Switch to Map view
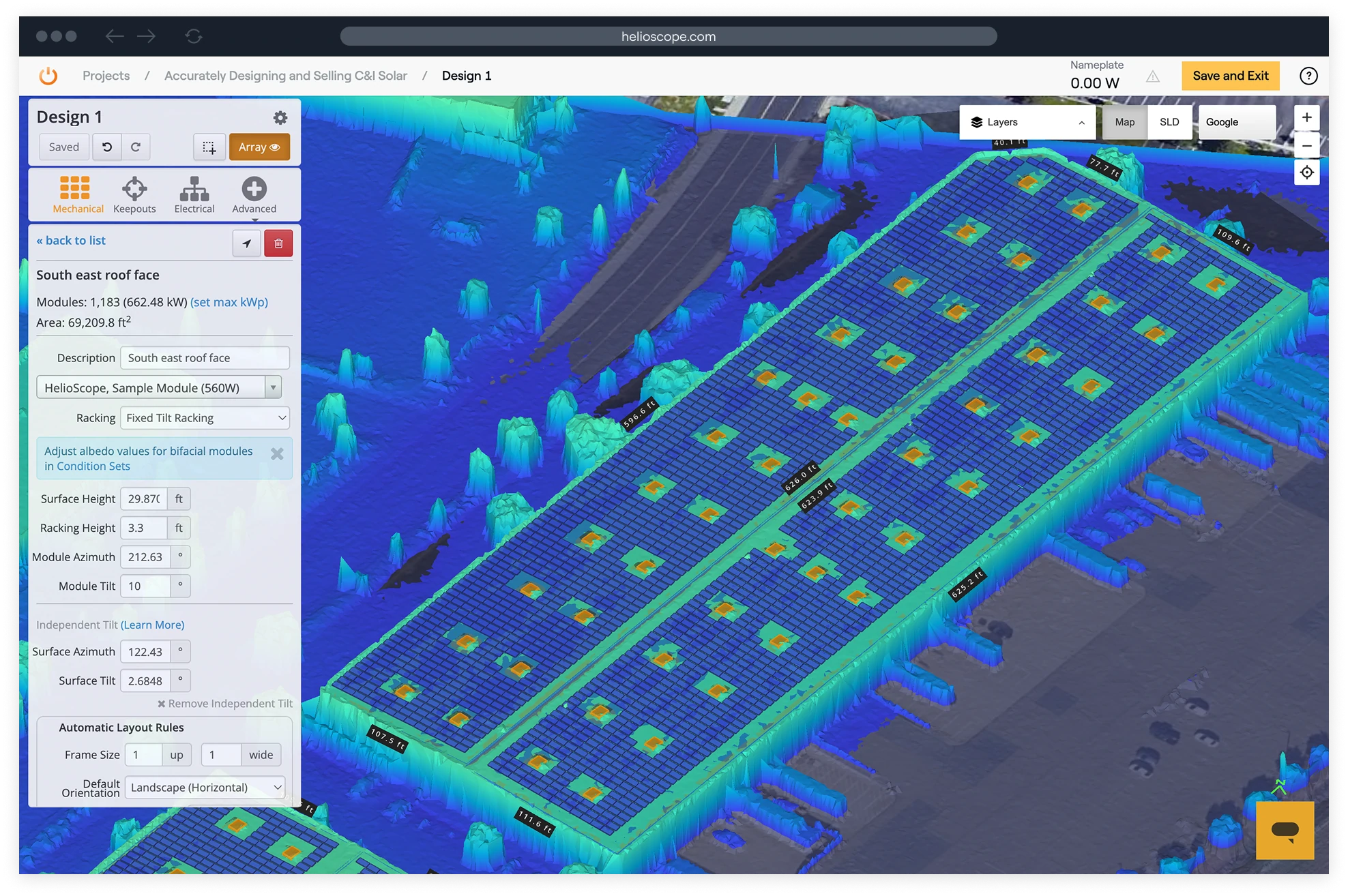The width and height of the screenshot is (1348, 896). point(1124,122)
